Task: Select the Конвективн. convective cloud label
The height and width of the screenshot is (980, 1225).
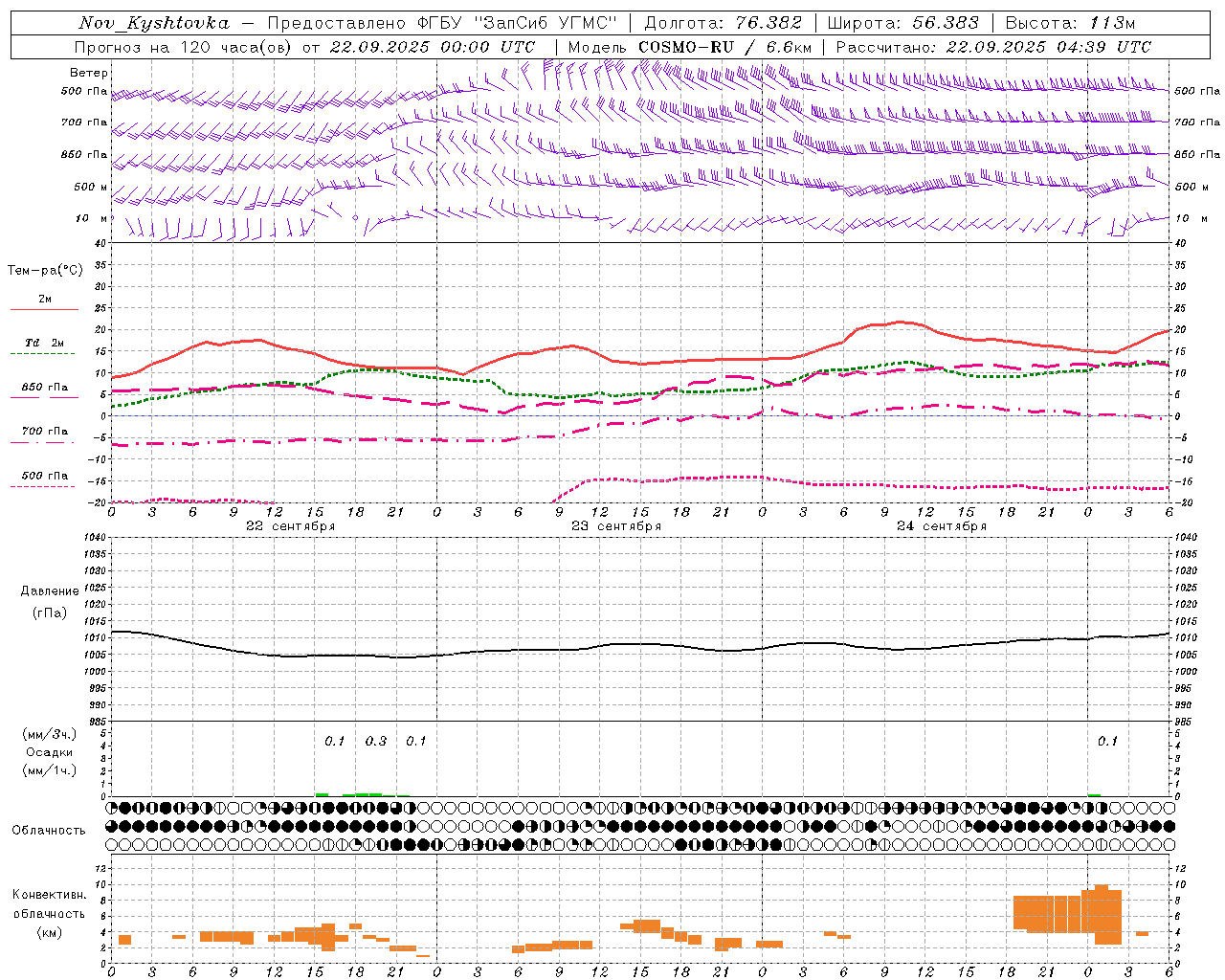Action: [x=49, y=895]
